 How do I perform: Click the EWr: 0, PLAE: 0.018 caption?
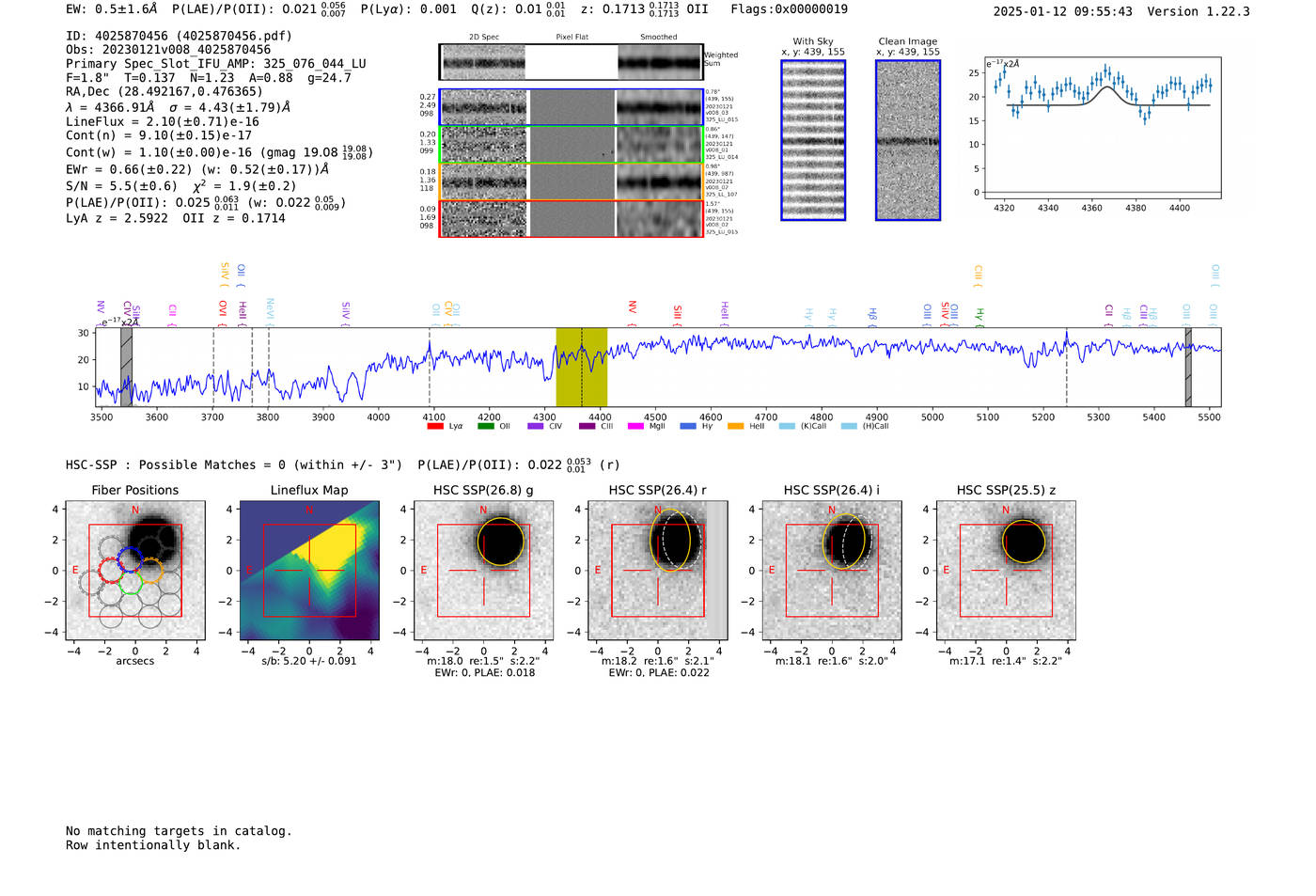484,672
